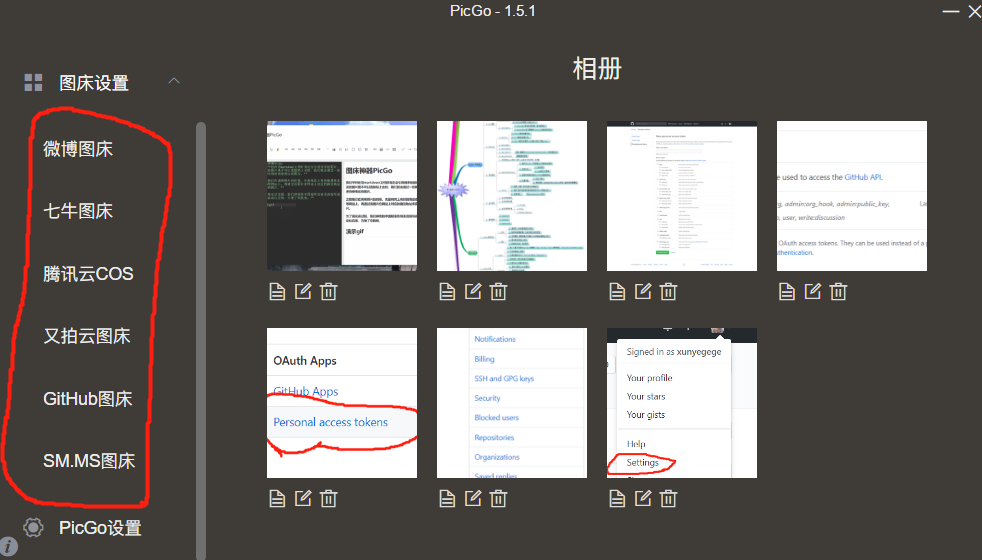Copy link of the token scopes page image
Image resolution: width=982 pixels, height=560 pixels.
click(617, 291)
